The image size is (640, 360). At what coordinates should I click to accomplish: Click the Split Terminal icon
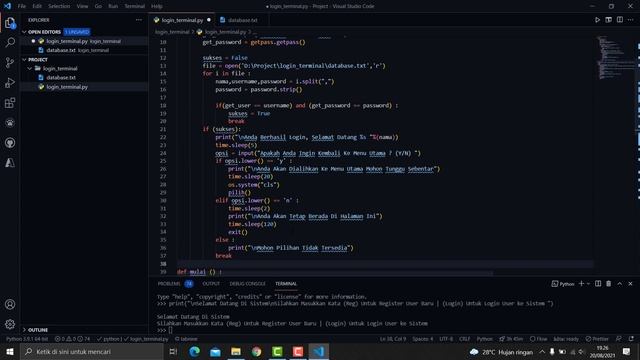598,284
